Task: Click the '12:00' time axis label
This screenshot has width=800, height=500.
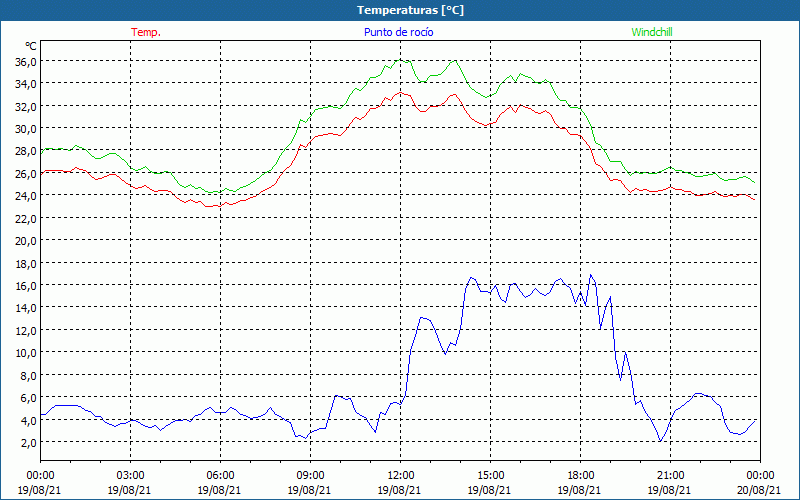Action: [400, 476]
